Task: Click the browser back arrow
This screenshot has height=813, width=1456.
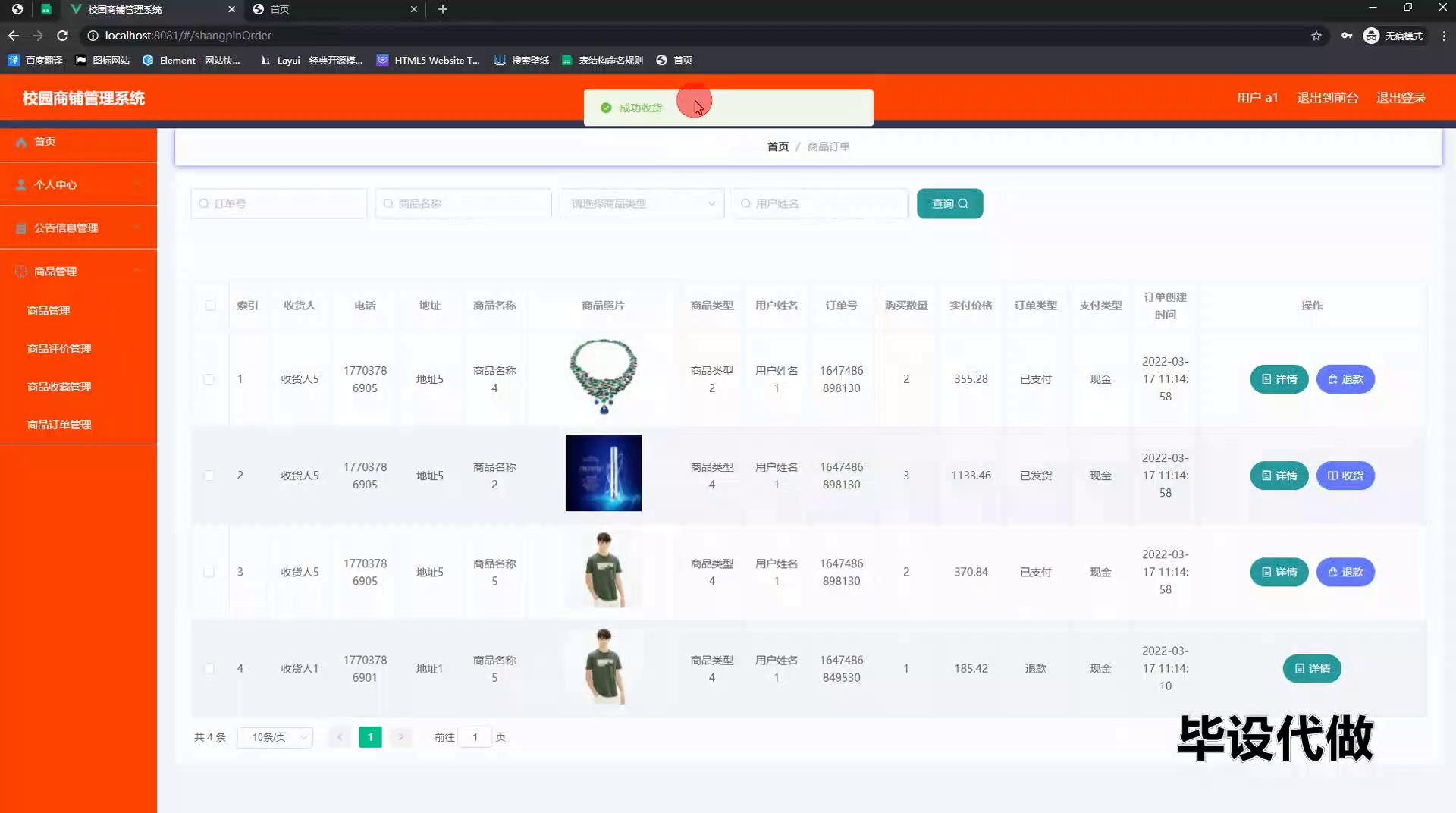Action: [14, 36]
